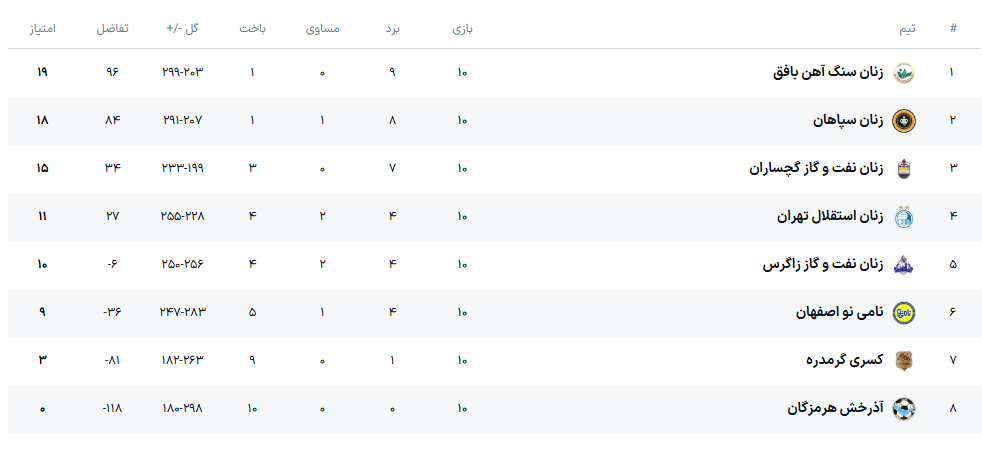Select the زنان استقلال تهران team name
The image size is (982, 450).
pos(830,216)
